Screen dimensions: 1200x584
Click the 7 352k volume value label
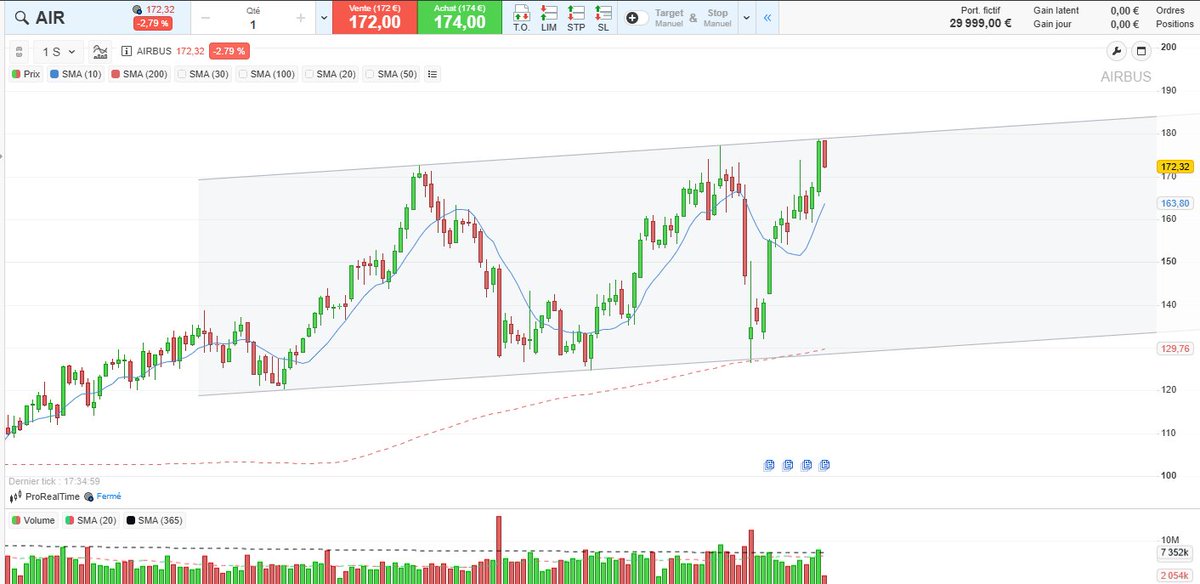click(1174, 553)
